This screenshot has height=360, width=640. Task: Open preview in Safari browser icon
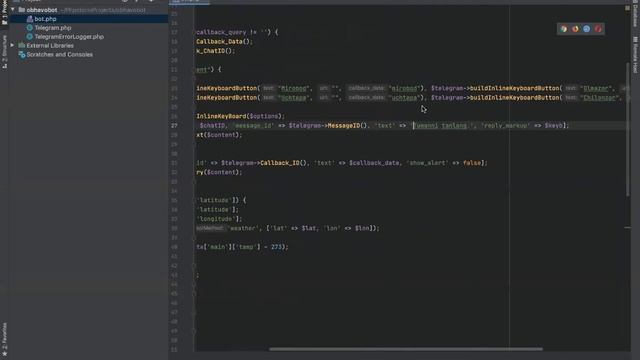point(587,29)
